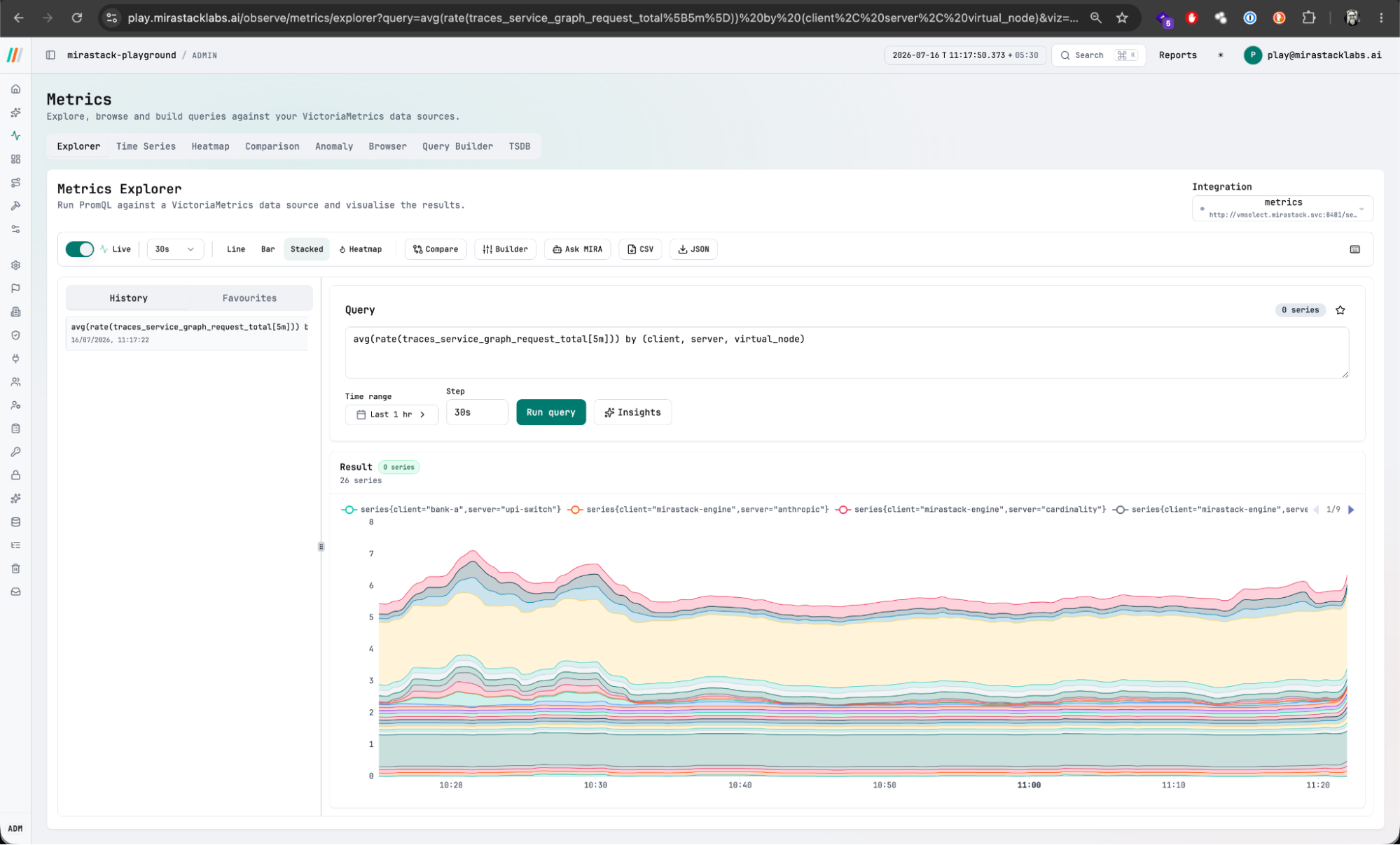The width and height of the screenshot is (1400, 845).
Task: Toggle the Live refresh switch
Action: (80, 249)
